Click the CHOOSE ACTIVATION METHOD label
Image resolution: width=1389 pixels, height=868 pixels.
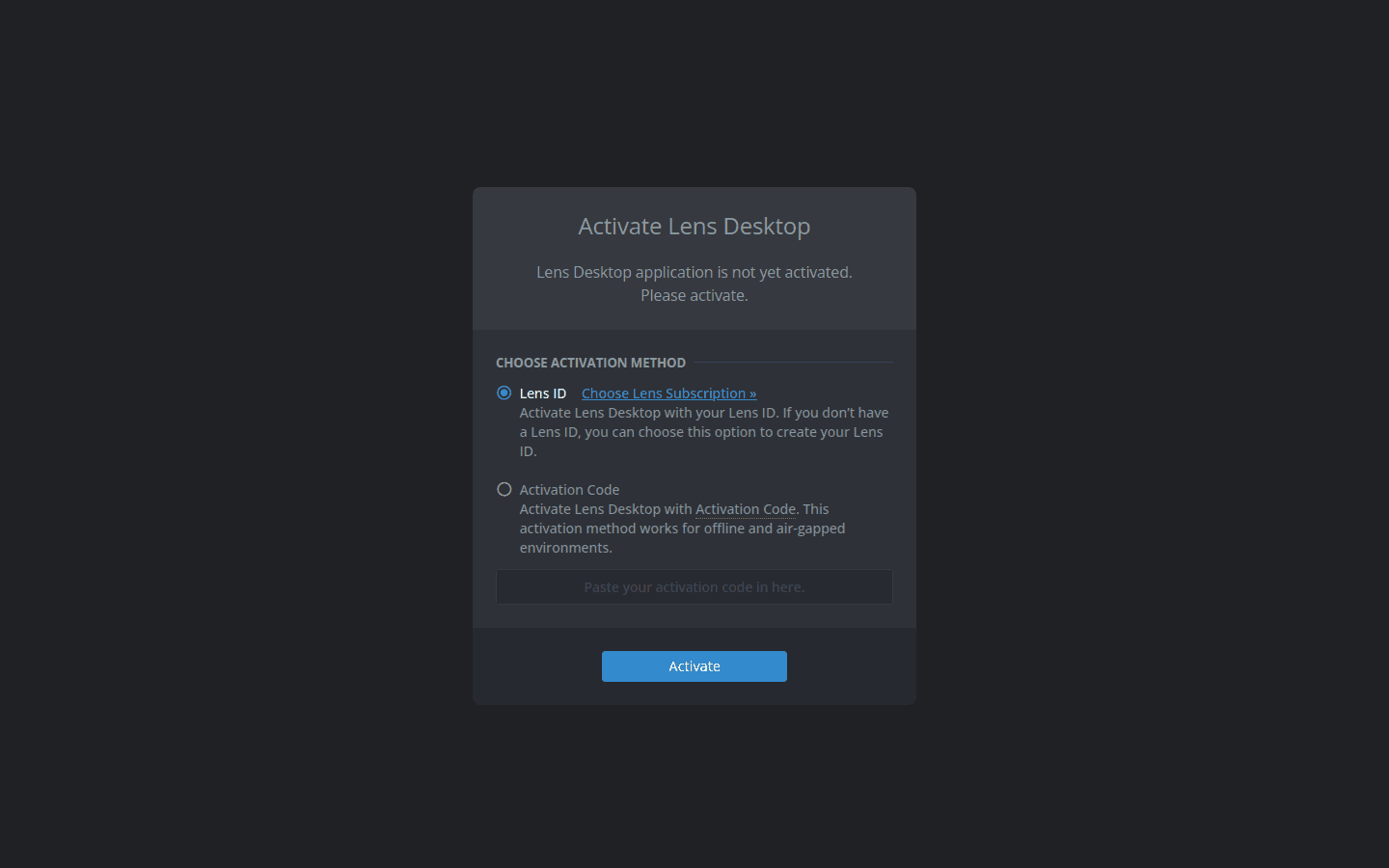click(590, 363)
